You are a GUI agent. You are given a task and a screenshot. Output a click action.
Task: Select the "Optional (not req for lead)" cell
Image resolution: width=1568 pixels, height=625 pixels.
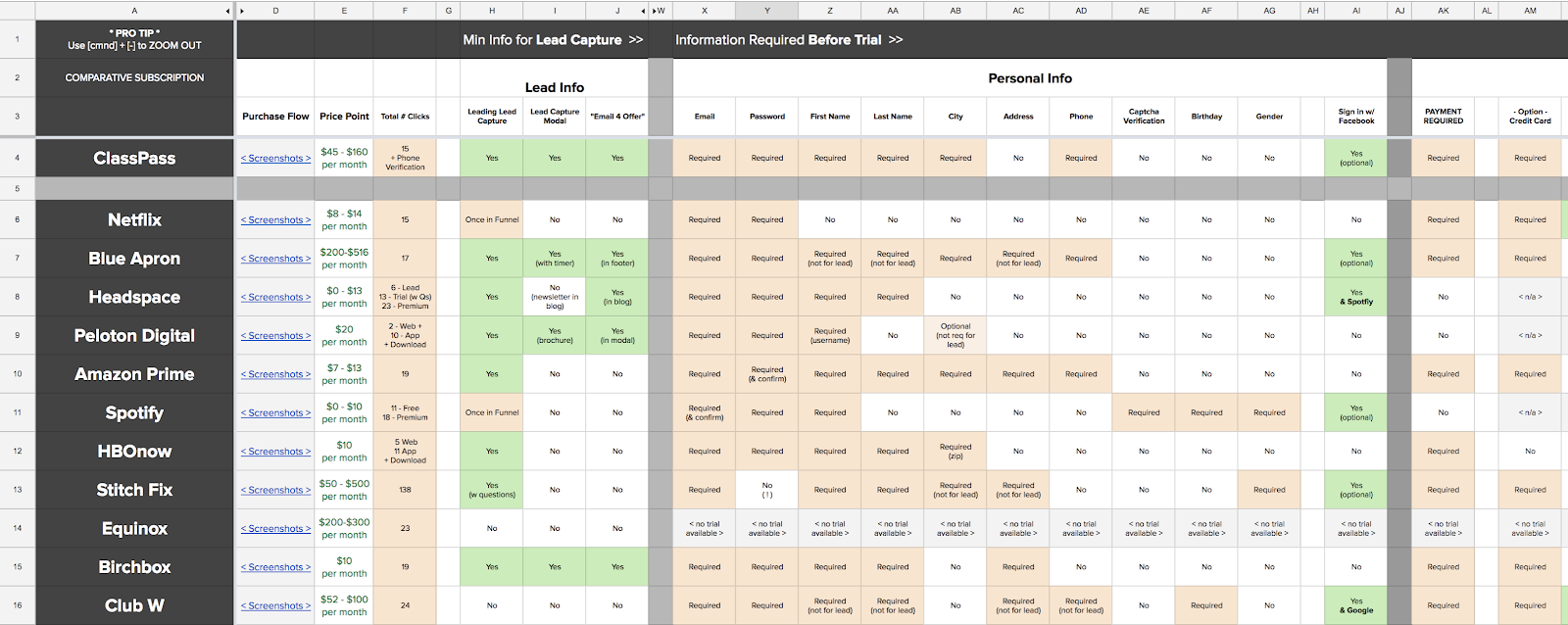coord(955,335)
